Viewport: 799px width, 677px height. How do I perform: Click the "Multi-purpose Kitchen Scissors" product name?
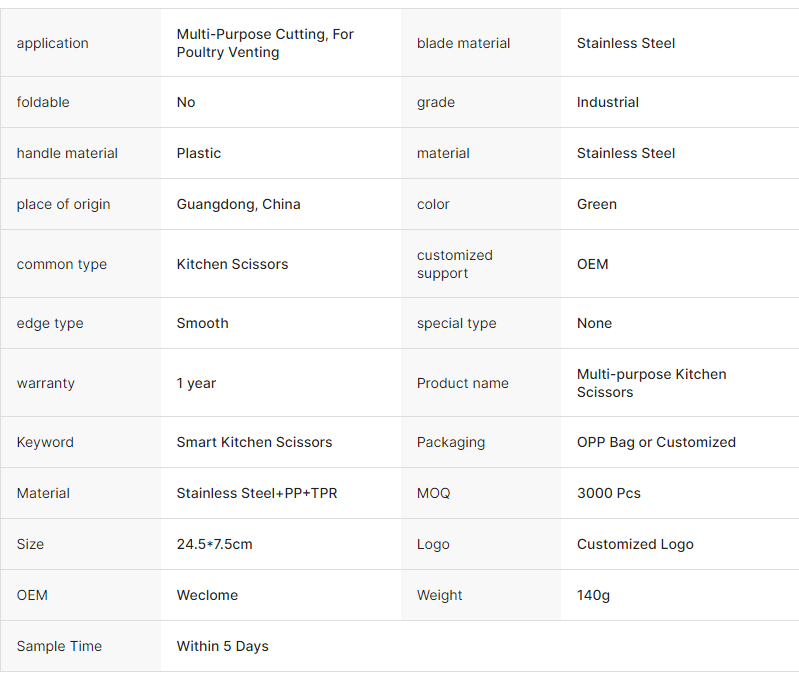tap(651, 383)
